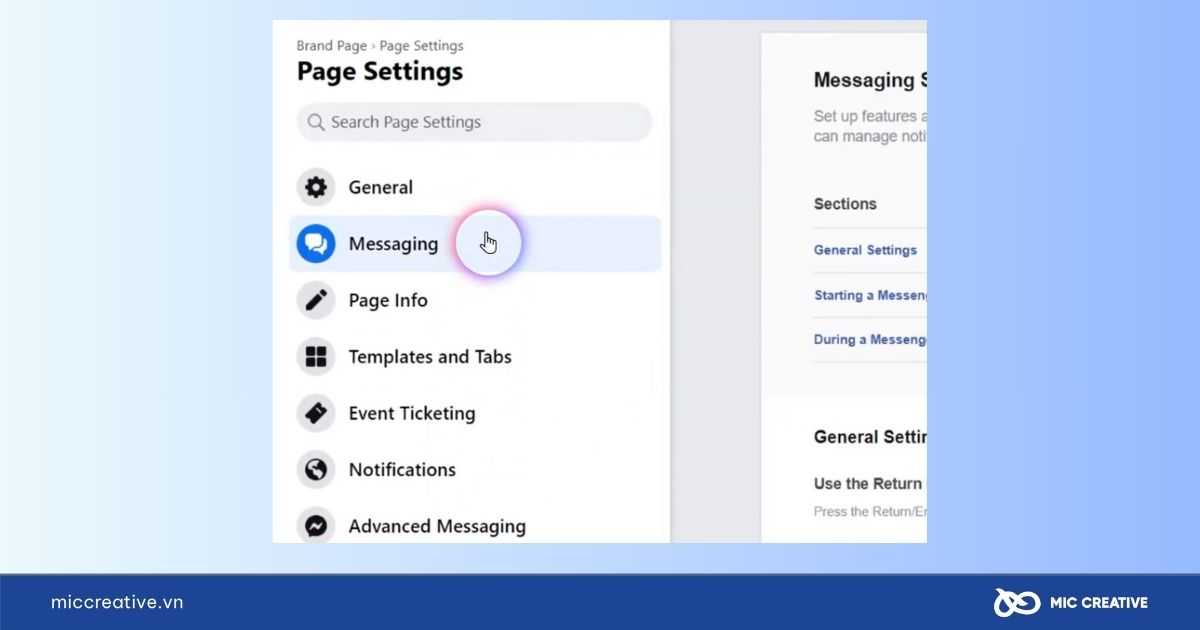Screen dimensions: 1200x630
Task: Open the Page Info menu item
Action: 475,300
